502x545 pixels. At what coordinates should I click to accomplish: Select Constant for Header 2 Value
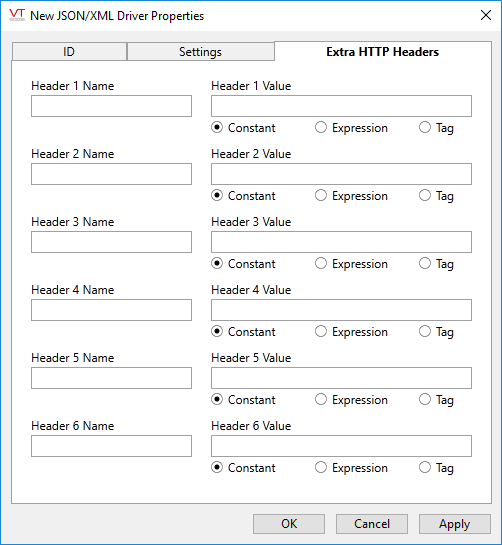(243, 196)
